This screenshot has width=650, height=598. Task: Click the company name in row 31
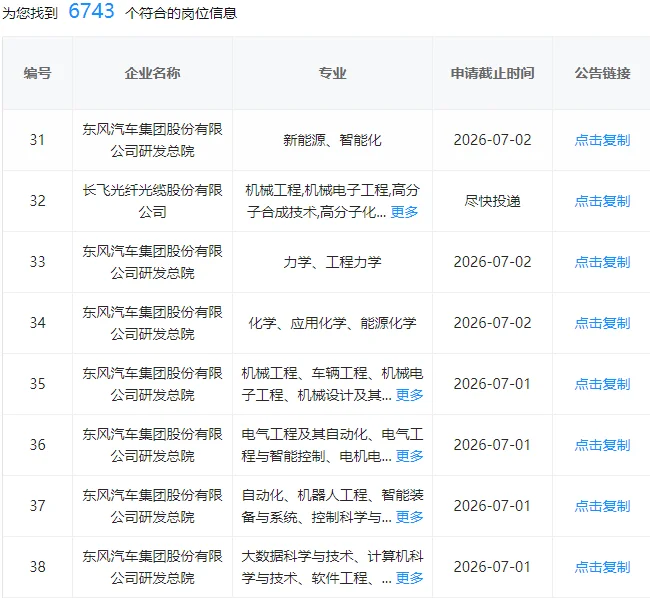click(153, 140)
